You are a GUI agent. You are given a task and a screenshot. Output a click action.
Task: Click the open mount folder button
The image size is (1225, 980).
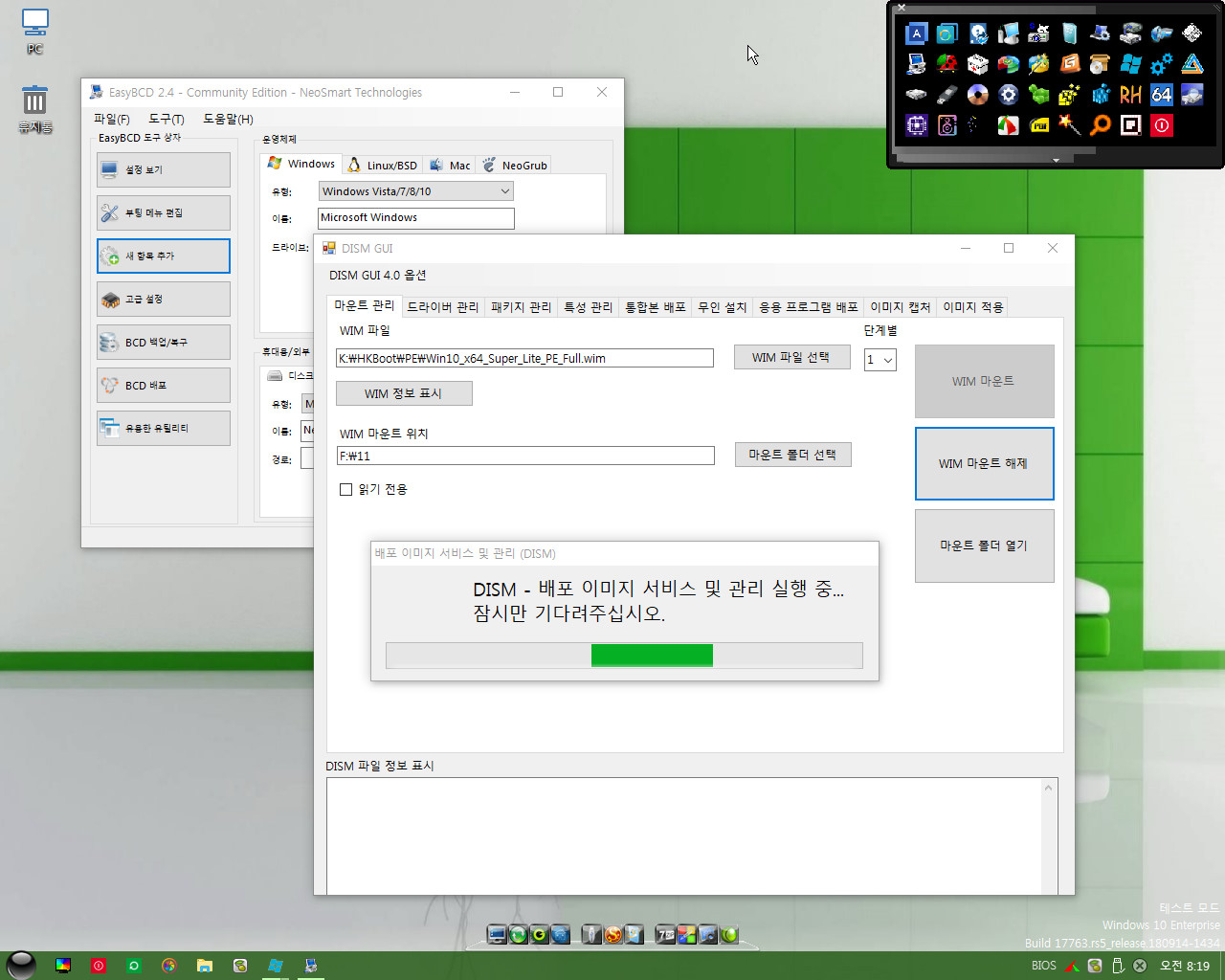click(984, 546)
